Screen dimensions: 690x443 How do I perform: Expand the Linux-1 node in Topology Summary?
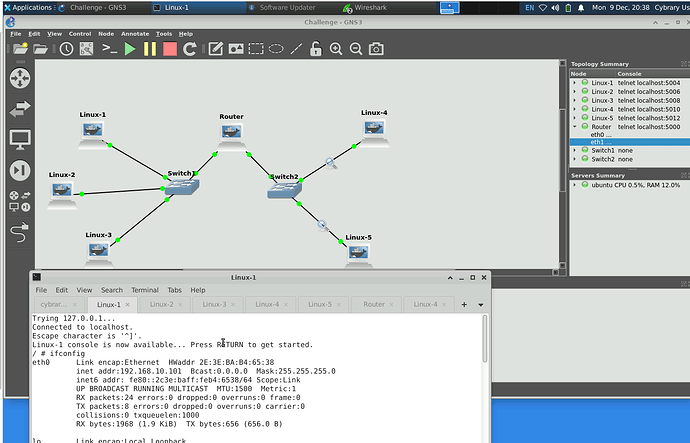[x=574, y=83]
